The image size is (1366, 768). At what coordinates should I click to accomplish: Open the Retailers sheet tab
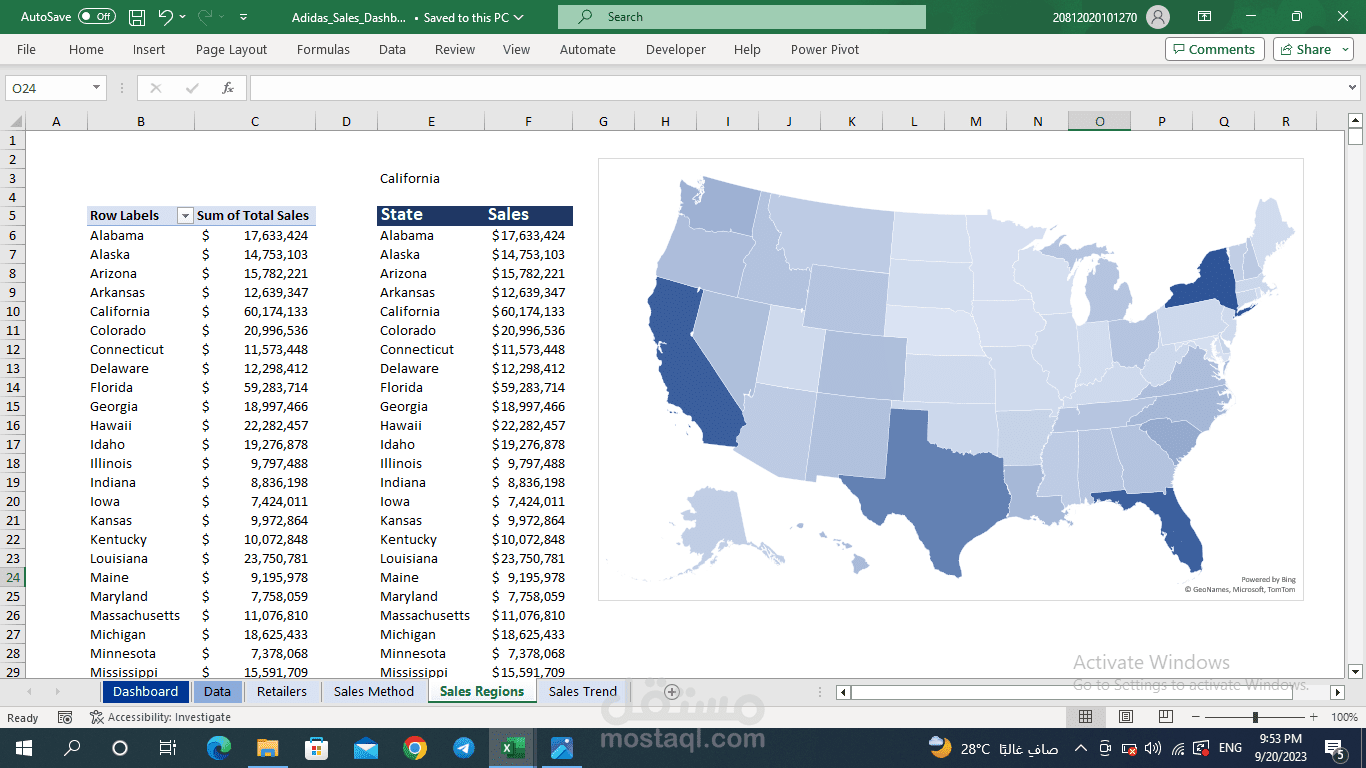click(x=282, y=691)
